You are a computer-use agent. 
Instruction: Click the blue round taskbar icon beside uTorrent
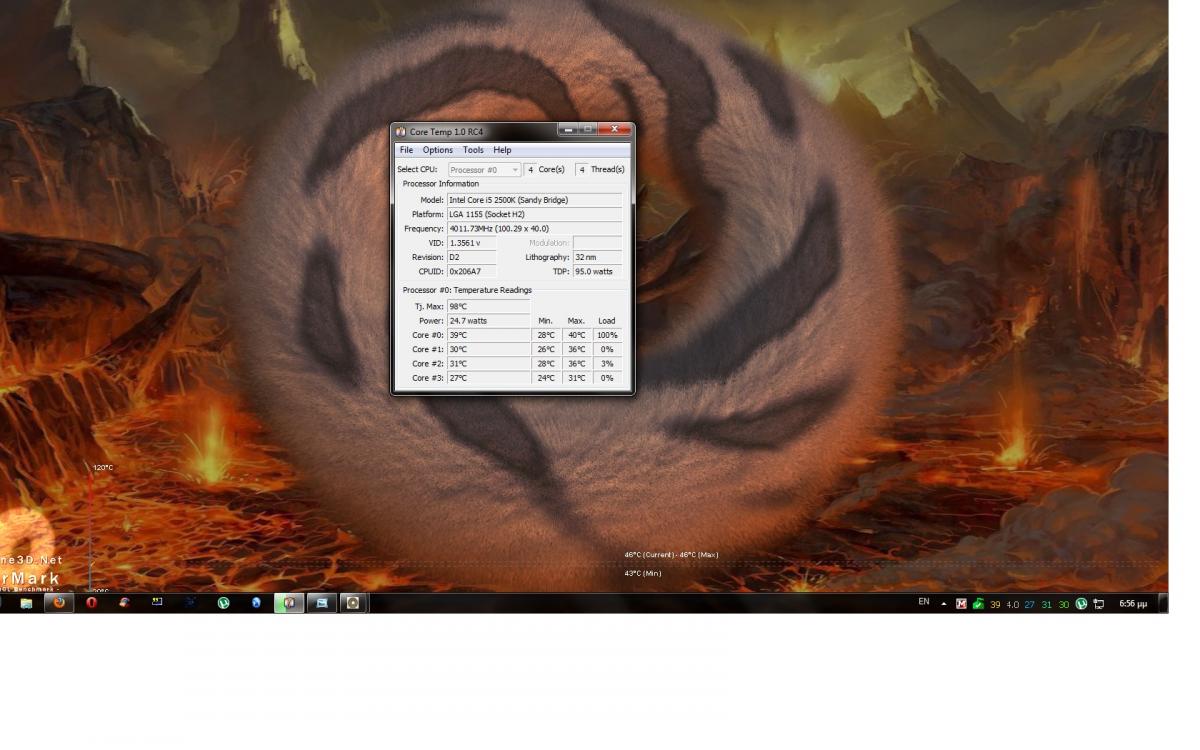(x=256, y=603)
